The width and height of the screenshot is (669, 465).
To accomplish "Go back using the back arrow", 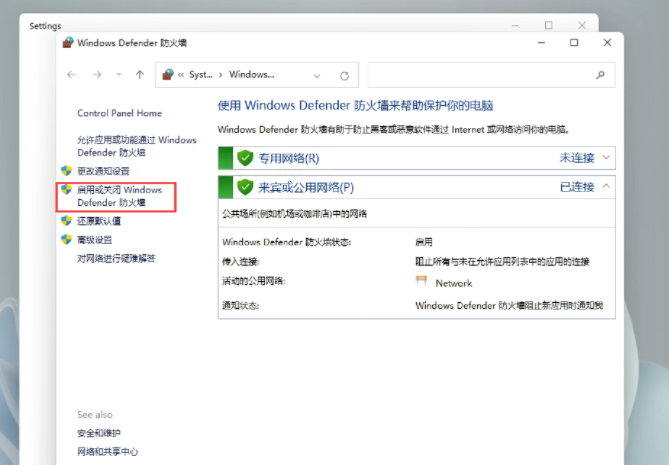I will tap(71, 75).
